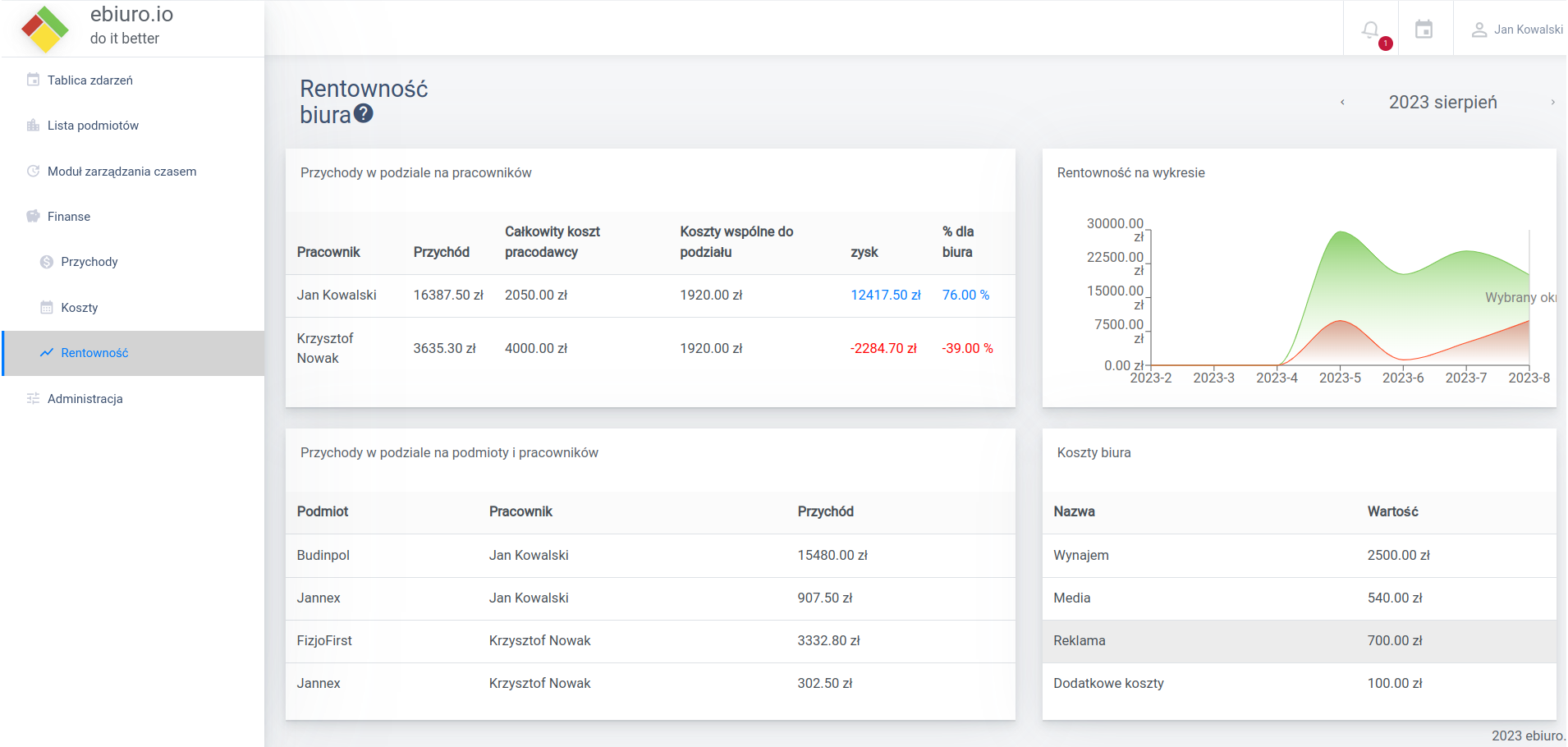This screenshot has width=1568, height=747.
Task: Go to next month with right chevron
Action: (1552, 103)
